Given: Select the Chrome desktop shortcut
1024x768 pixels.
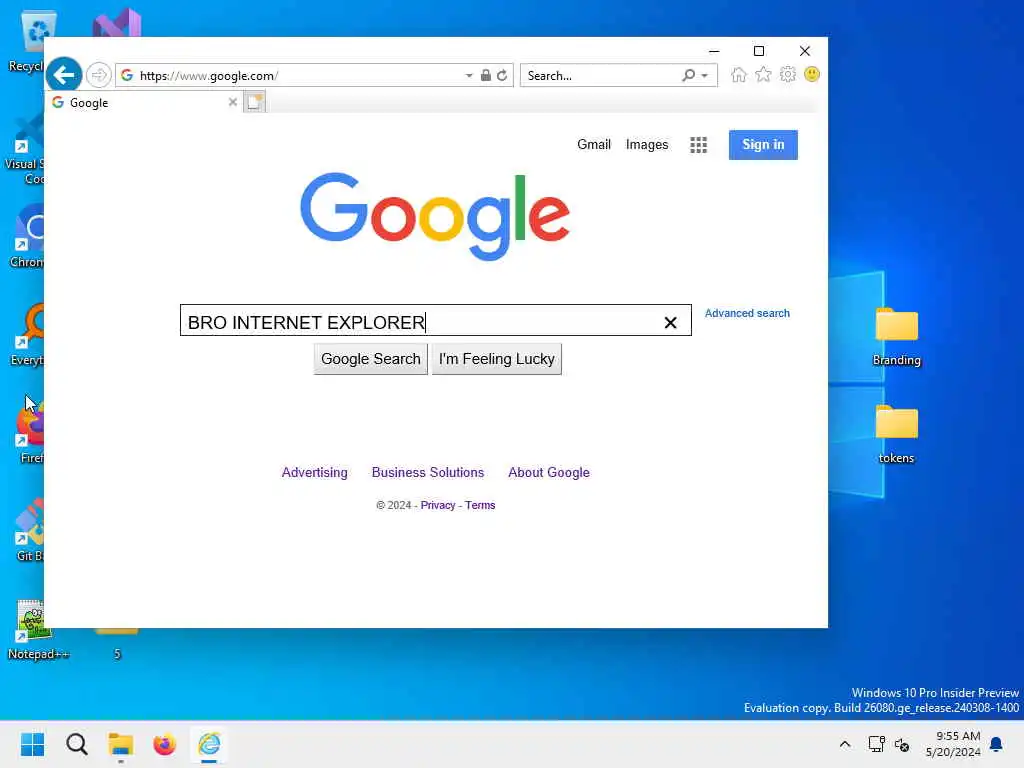Looking at the screenshot, I should [27, 236].
